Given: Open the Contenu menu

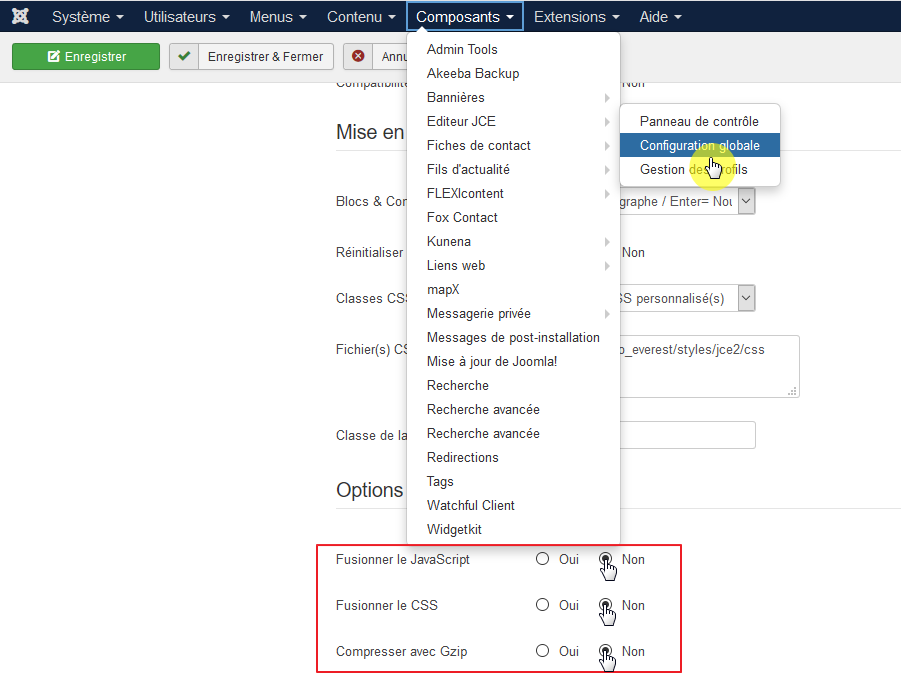Looking at the screenshot, I should (x=361, y=17).
